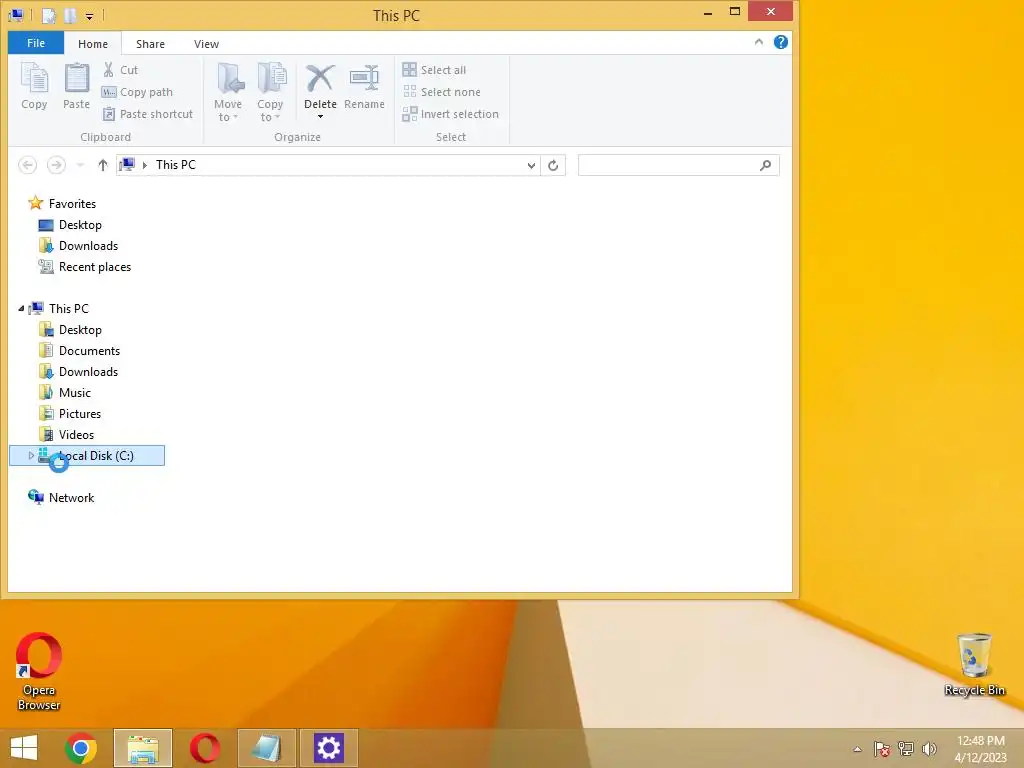Open the Copy to dropdown
Viewport: 1024px width, 768px height.
(270, 92)
